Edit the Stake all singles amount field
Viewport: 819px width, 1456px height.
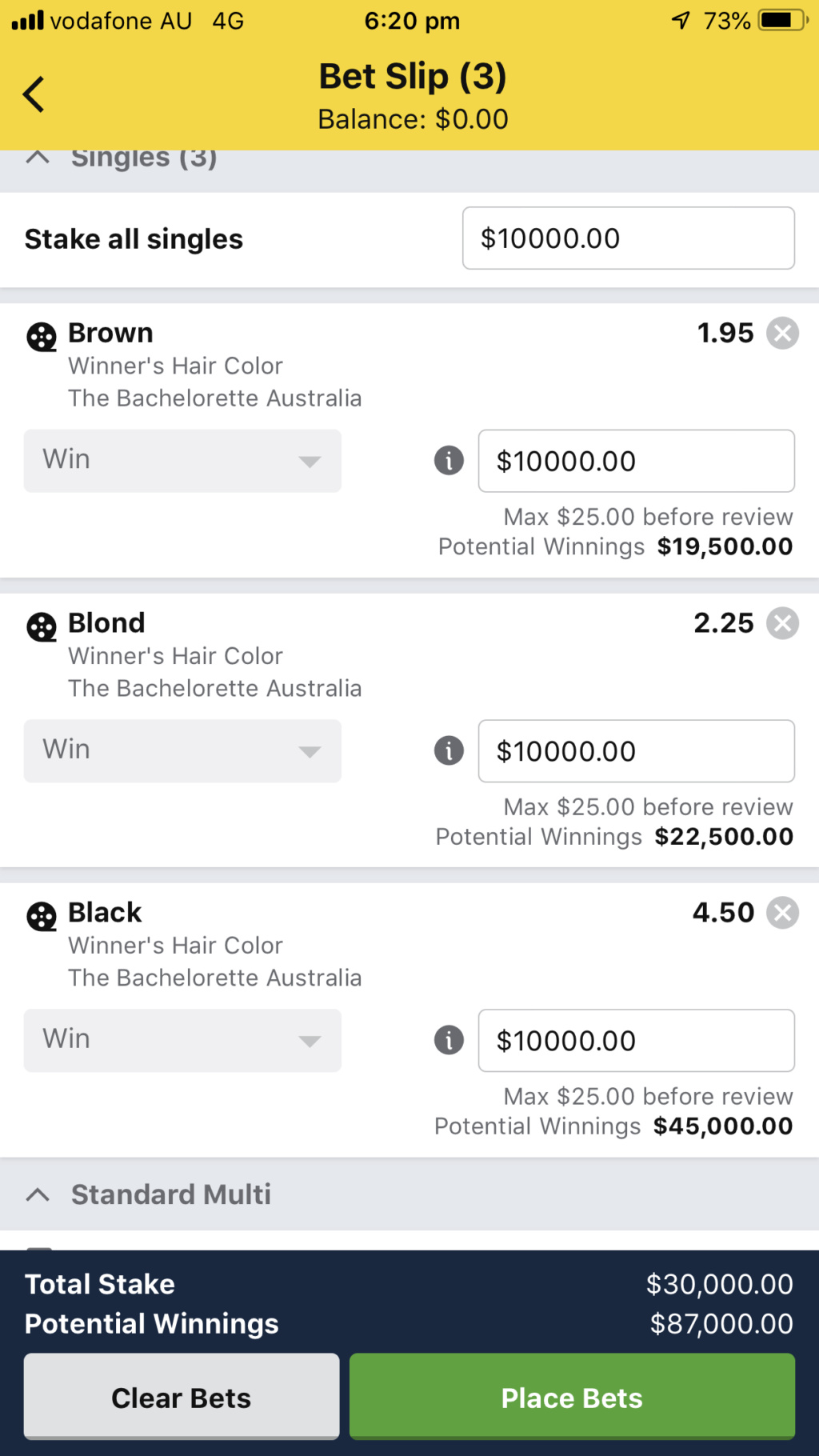pyautogui.click(x=629, y=238)
